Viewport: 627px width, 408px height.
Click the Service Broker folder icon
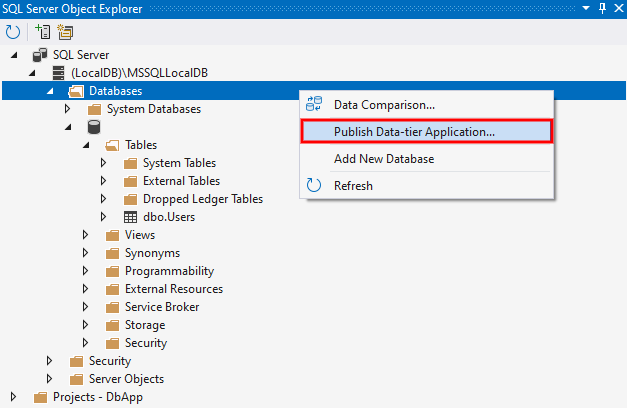(112, 307)
